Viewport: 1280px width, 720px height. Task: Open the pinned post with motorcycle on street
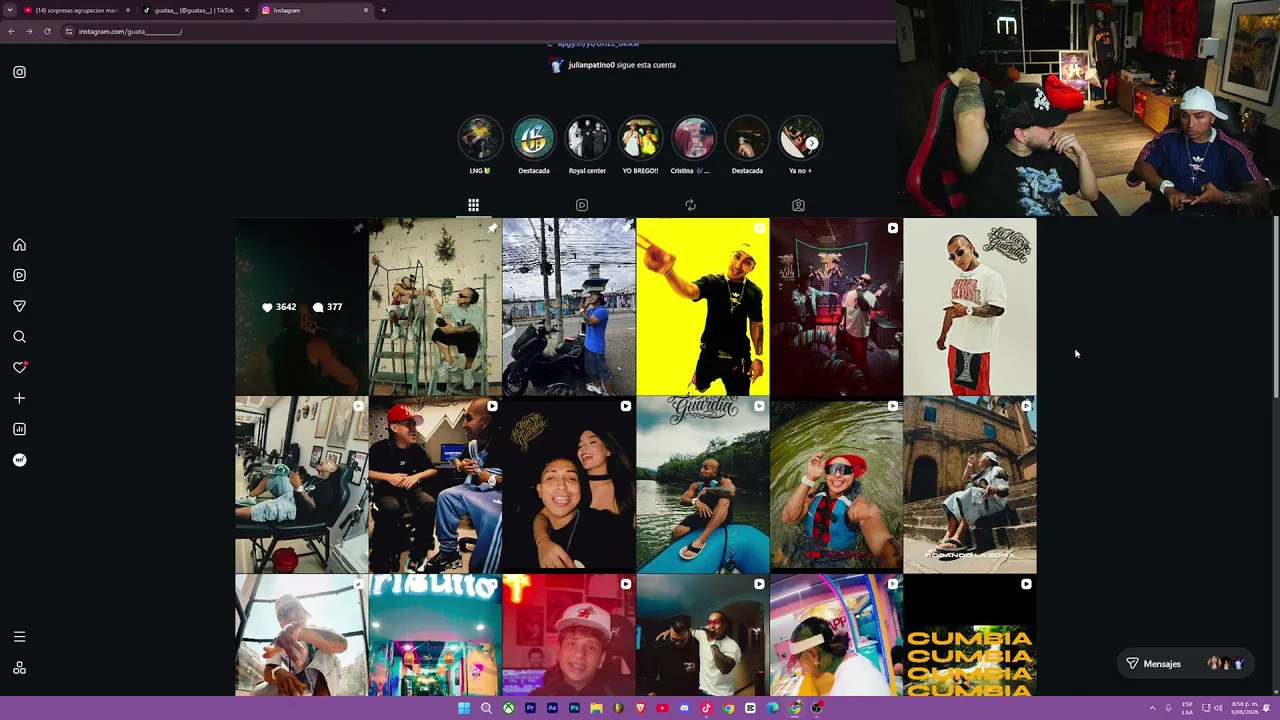569,307
